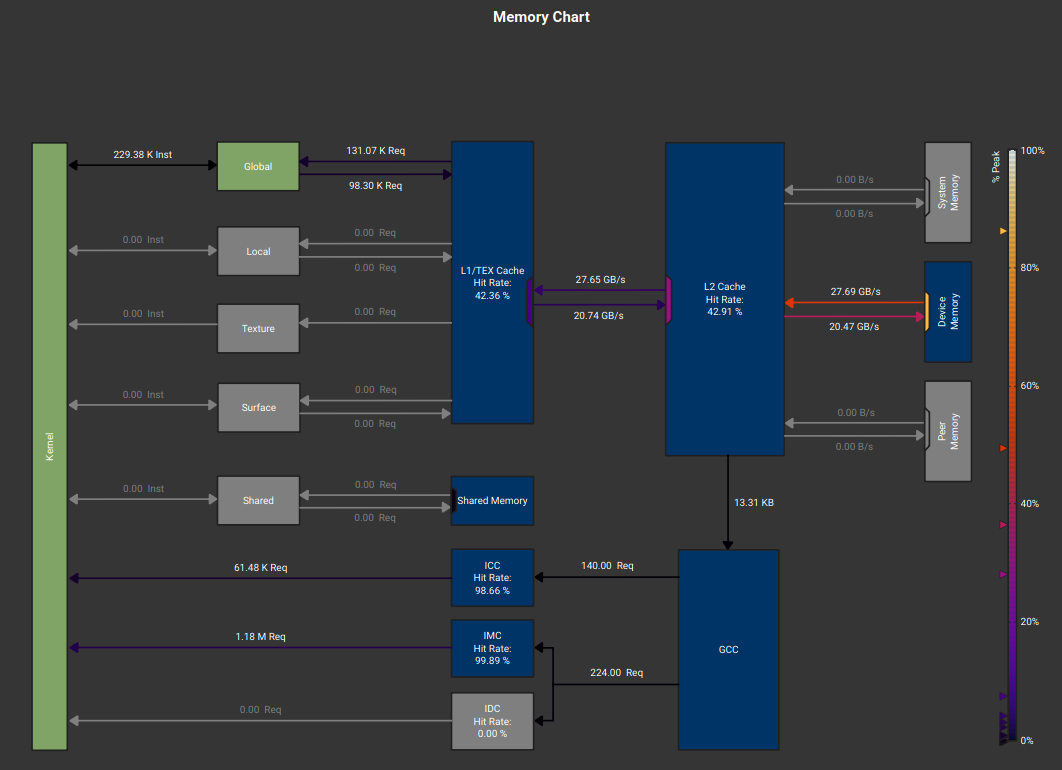Click the 27.69 GB/s device memory label

[855, 291]
